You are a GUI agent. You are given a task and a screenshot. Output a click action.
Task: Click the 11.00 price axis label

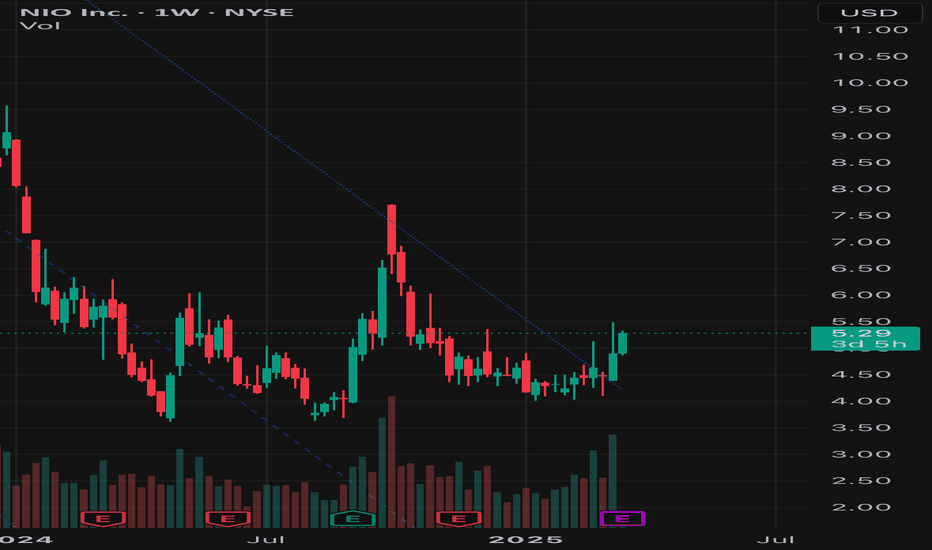pos(871,30)
